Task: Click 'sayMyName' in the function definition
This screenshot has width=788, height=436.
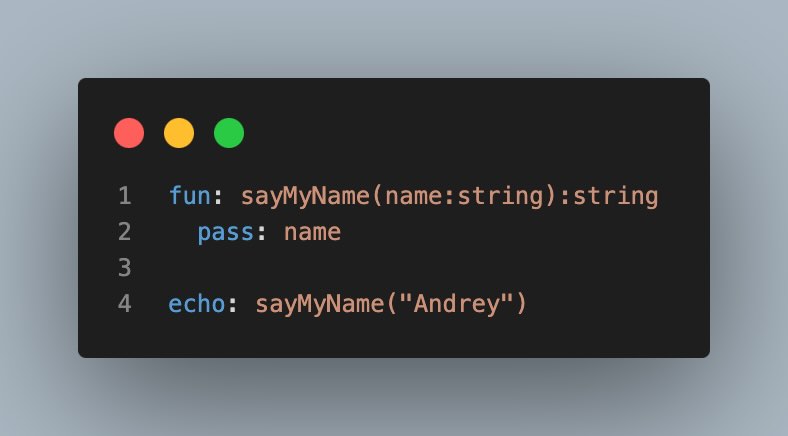Action: coord(306,196)
